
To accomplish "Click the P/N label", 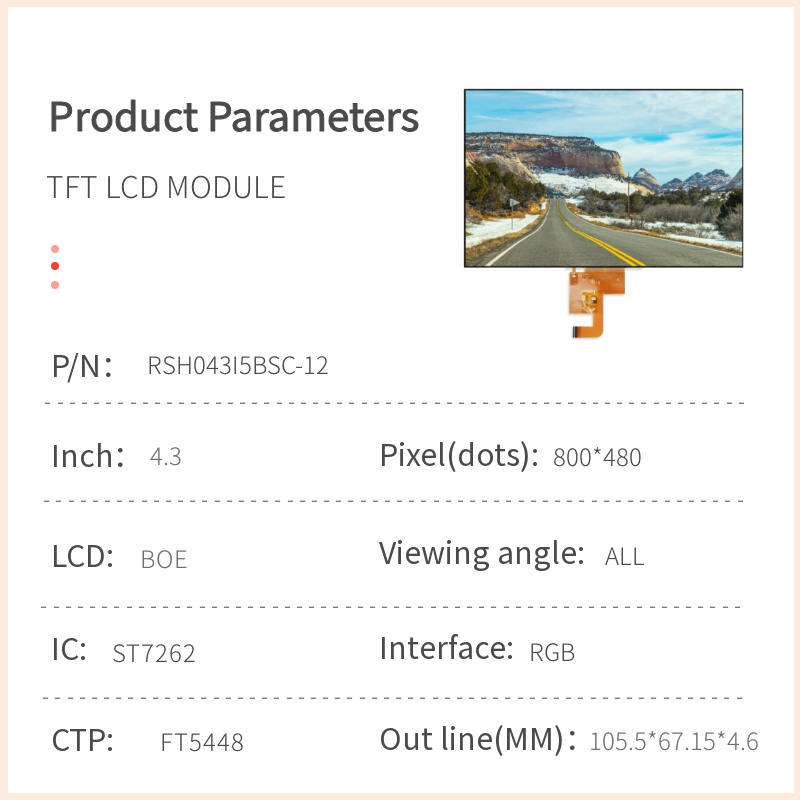I will (x=81, y=366).
